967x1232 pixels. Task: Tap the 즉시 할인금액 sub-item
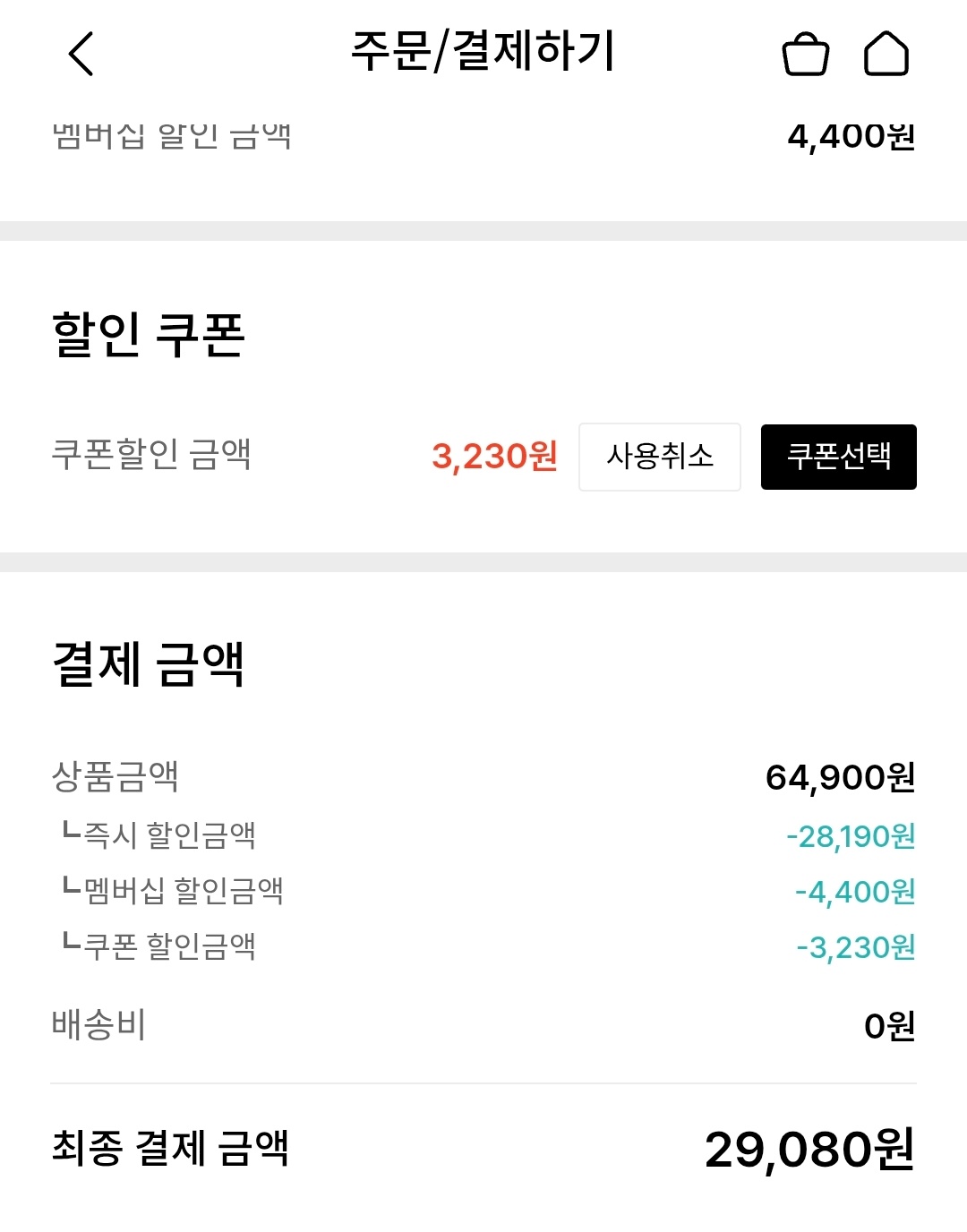click(x=159, y=834)
